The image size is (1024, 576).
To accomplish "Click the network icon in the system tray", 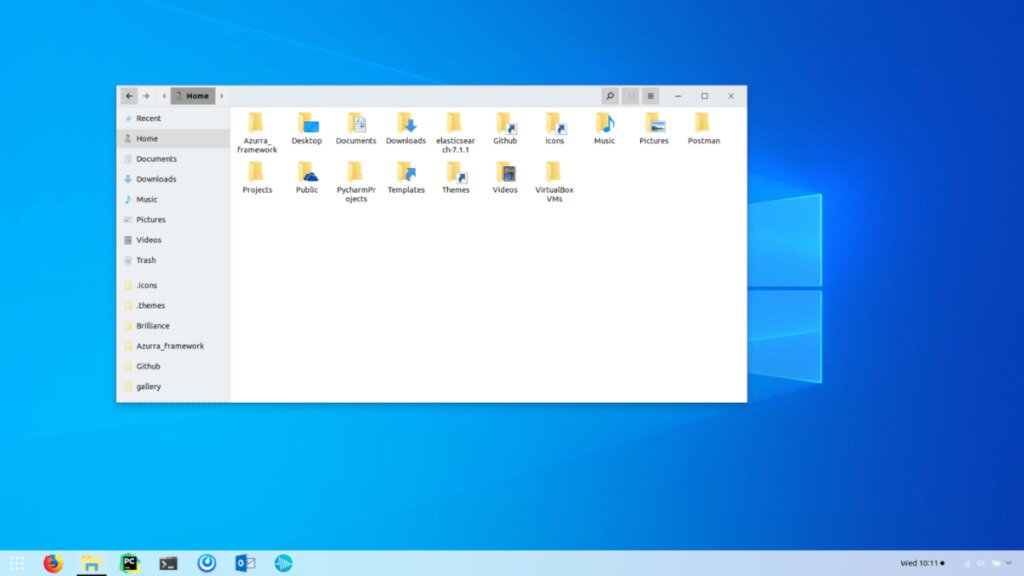I will (x=966, y=563).
